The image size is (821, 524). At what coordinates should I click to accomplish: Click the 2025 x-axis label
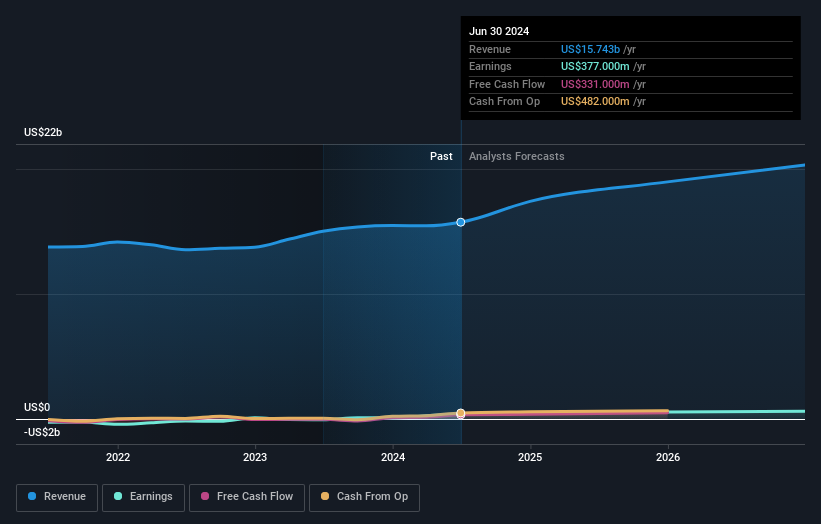(530, 458)
